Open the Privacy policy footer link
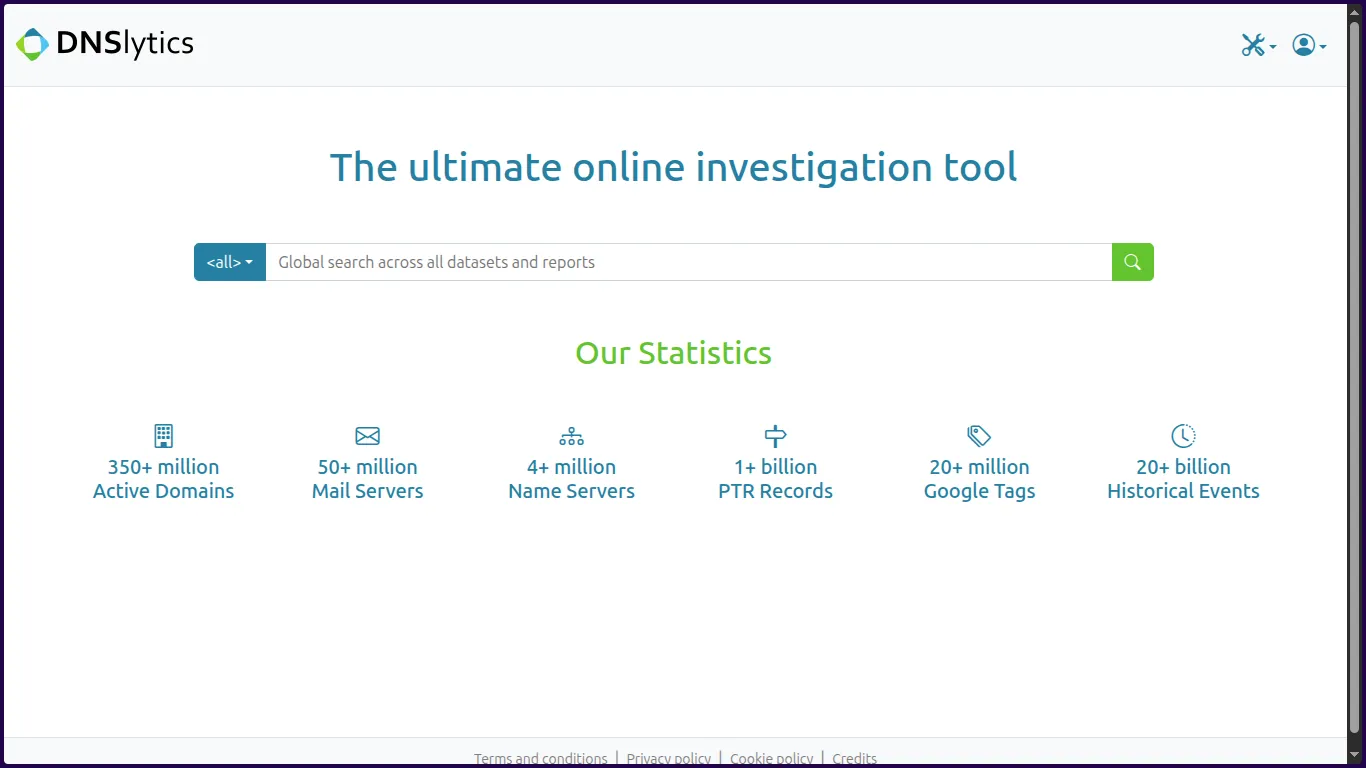Screen dimensions: 1366x768 click(668, 758)
